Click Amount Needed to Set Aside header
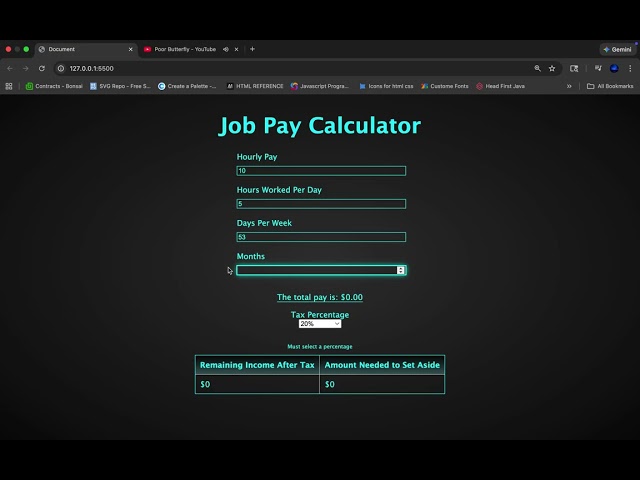 tap(382, 365)
